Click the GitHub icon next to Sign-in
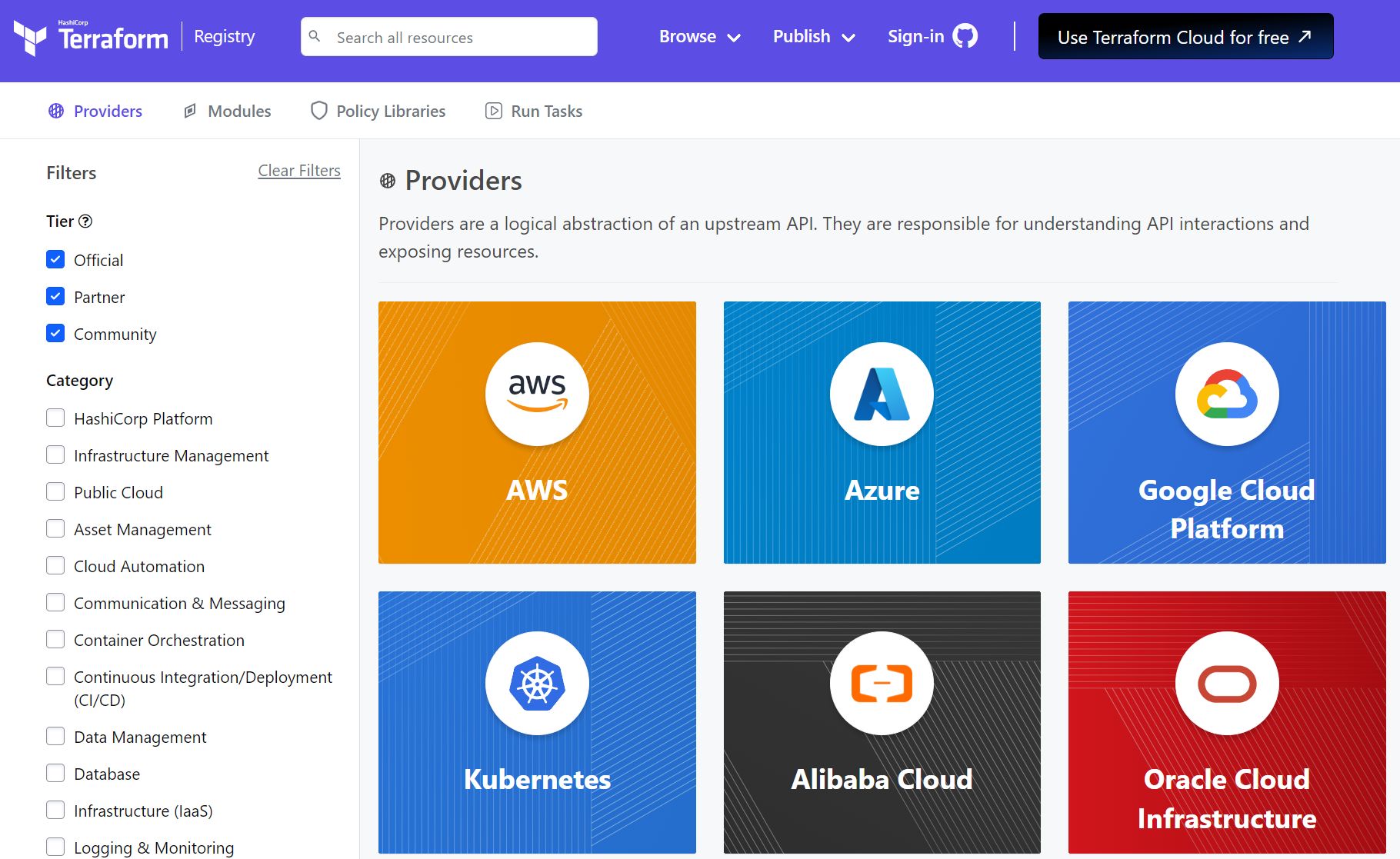This screenshot has height=859, width=1400. [x=965, y=36]
